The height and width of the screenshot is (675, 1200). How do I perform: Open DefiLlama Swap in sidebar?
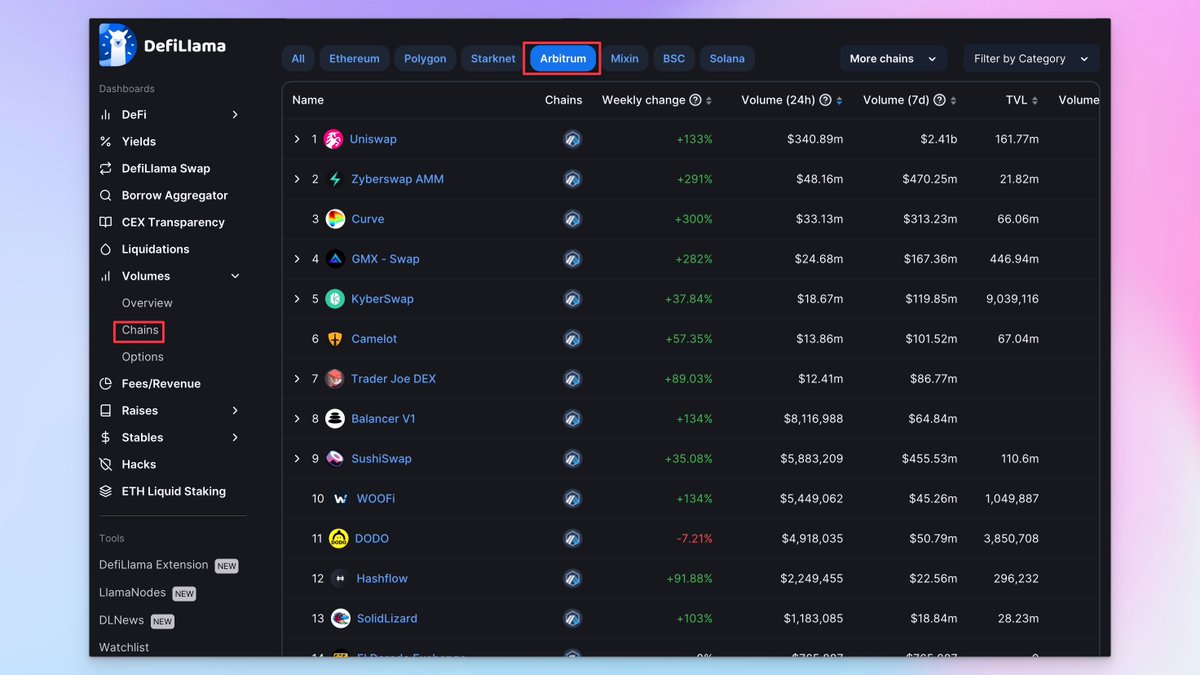click(x=166, y=169)
